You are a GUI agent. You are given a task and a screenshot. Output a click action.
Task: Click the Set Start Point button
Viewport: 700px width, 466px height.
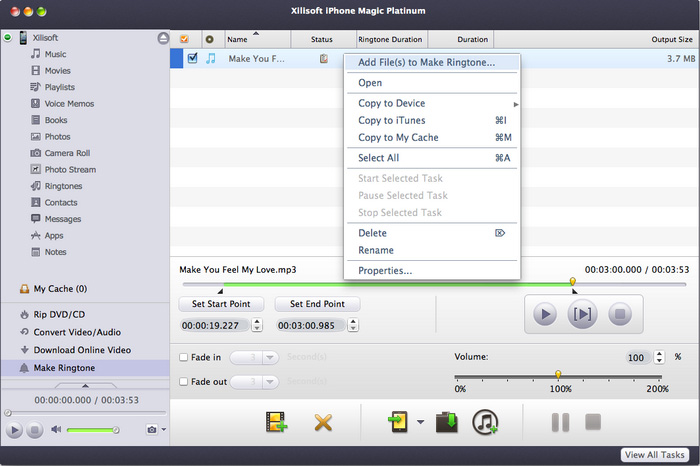tap(221, 304)
